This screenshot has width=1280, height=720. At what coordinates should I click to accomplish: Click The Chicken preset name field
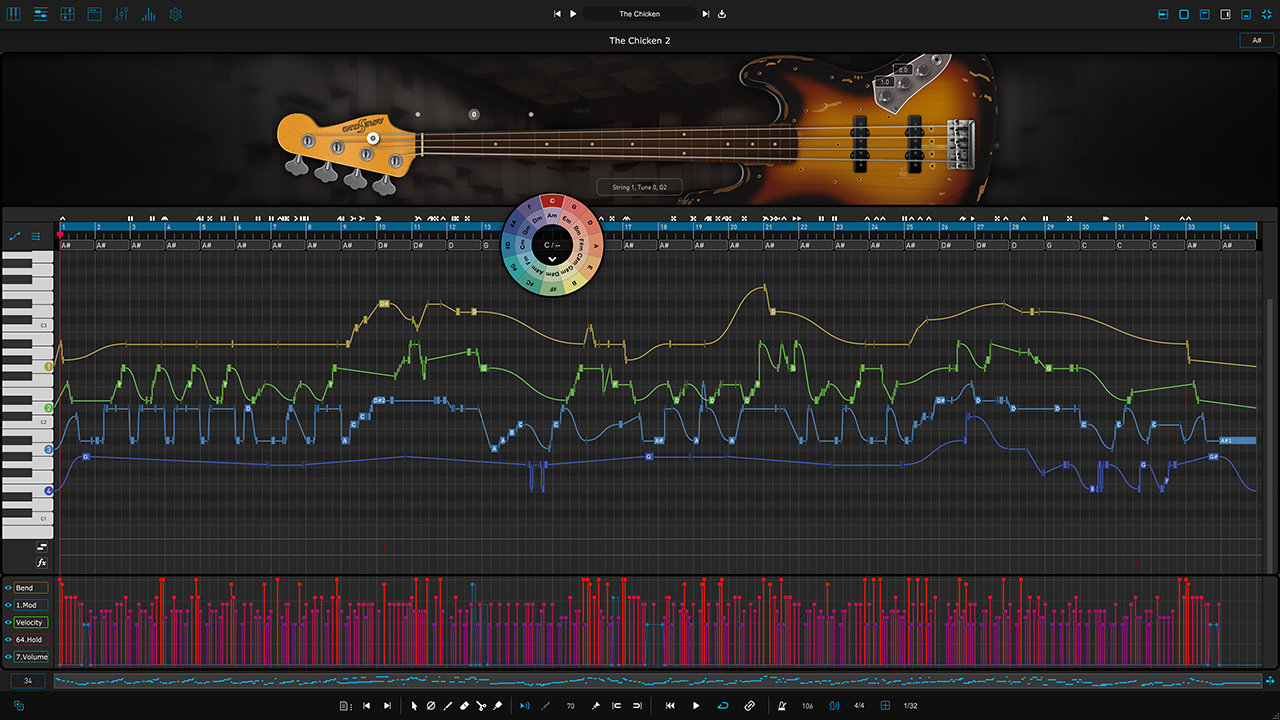[x=640, y=14]
